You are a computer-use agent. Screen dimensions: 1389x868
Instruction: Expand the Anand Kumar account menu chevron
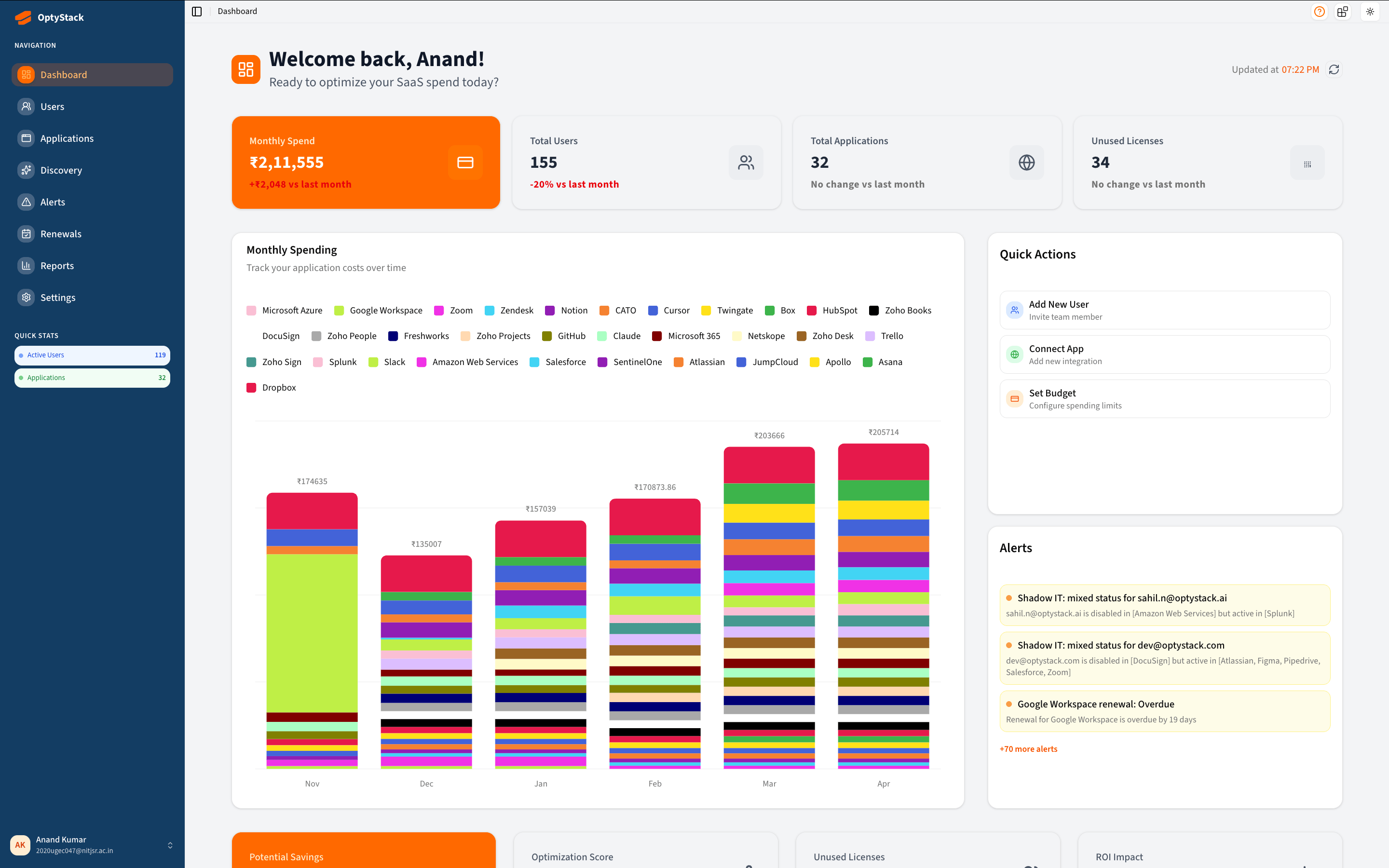point(170,845)
